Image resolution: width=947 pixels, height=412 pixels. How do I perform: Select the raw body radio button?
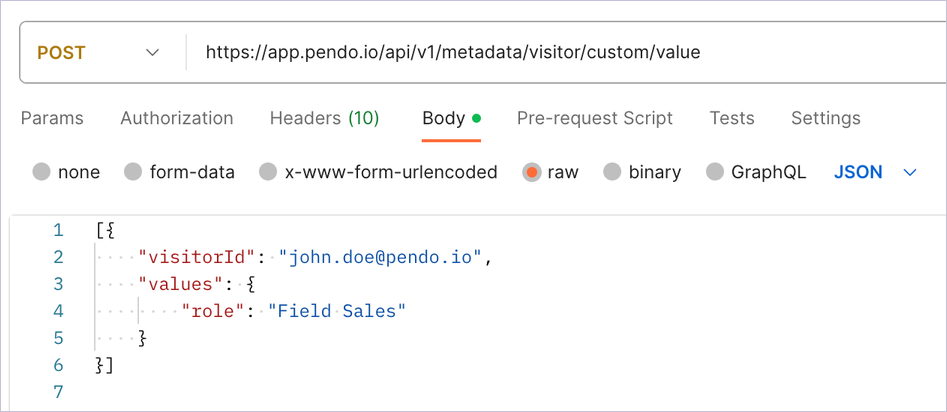[531, 172]
